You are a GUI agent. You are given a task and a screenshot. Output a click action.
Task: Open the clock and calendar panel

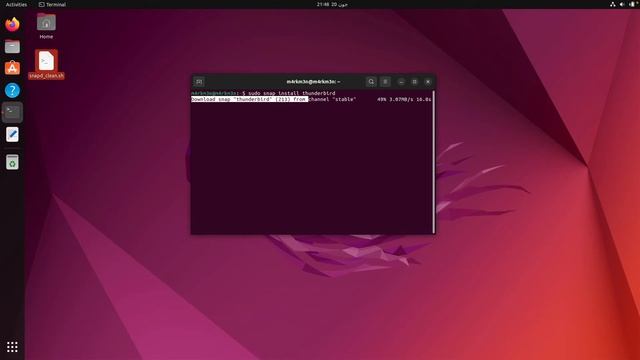[x=332, y=4]
